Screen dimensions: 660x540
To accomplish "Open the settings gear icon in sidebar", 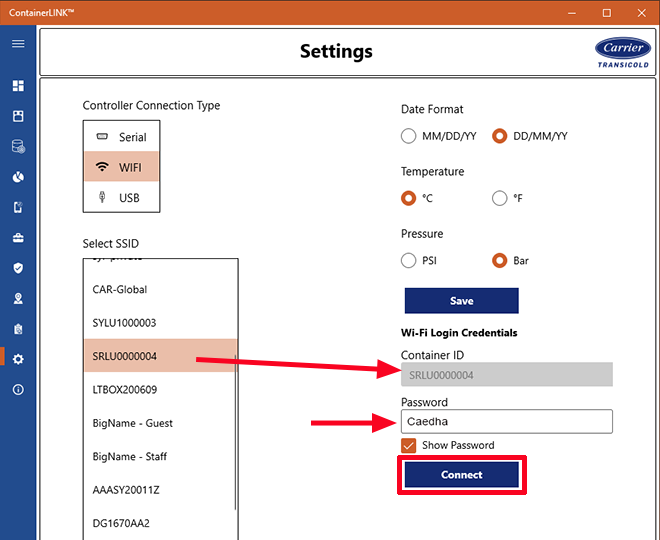I will click(x=18, y=359).
